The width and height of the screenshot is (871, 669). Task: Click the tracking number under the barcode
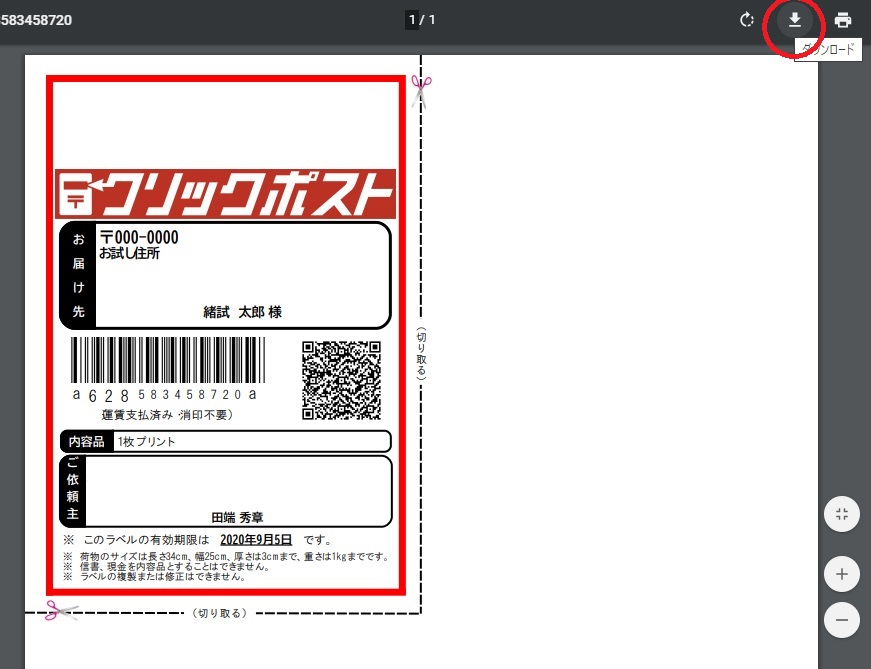coord(165,395)
